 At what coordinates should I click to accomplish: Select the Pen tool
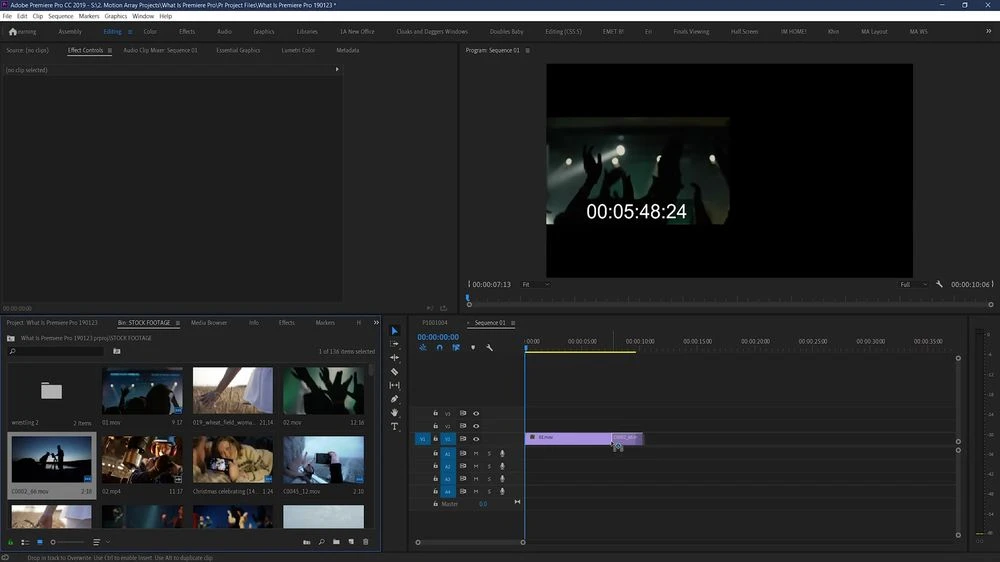pos(394,399)
